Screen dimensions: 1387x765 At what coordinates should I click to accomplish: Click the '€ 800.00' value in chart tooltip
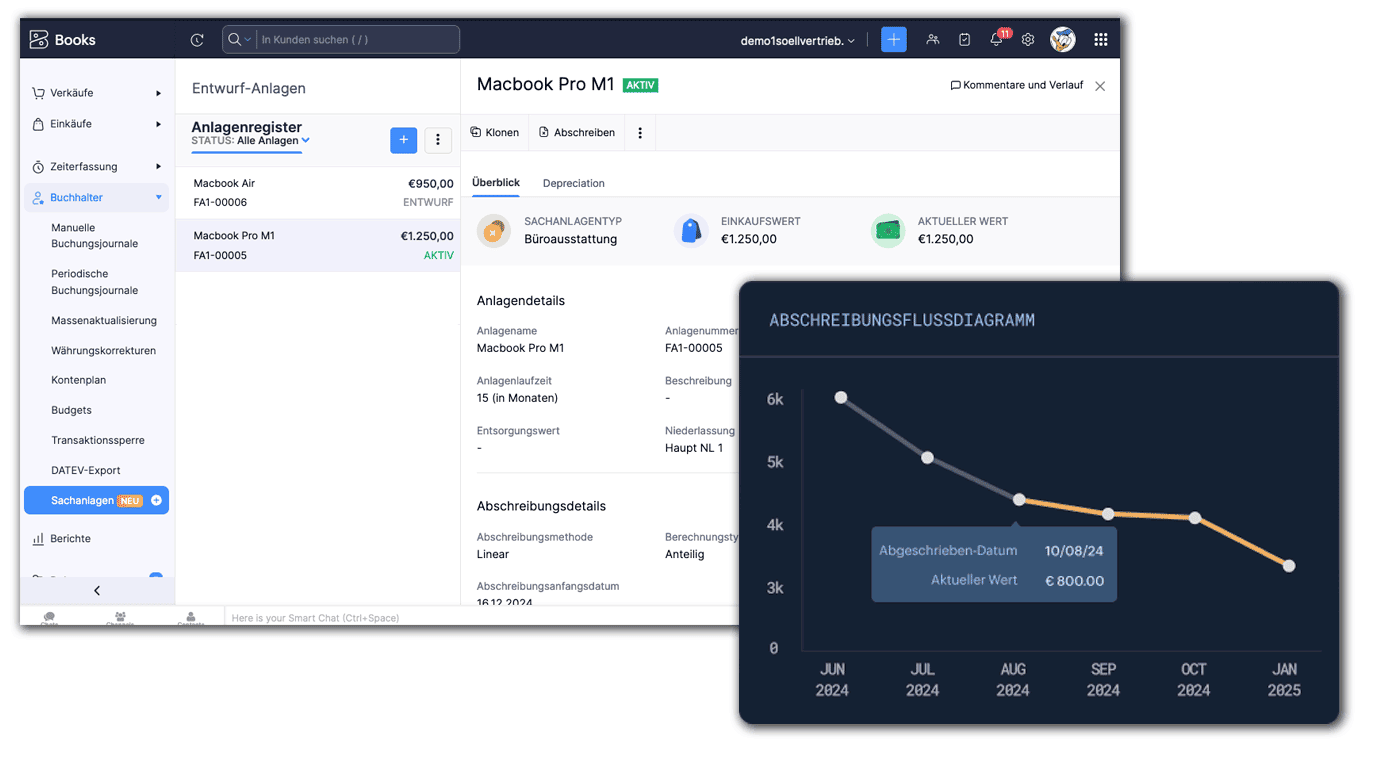1075,581
